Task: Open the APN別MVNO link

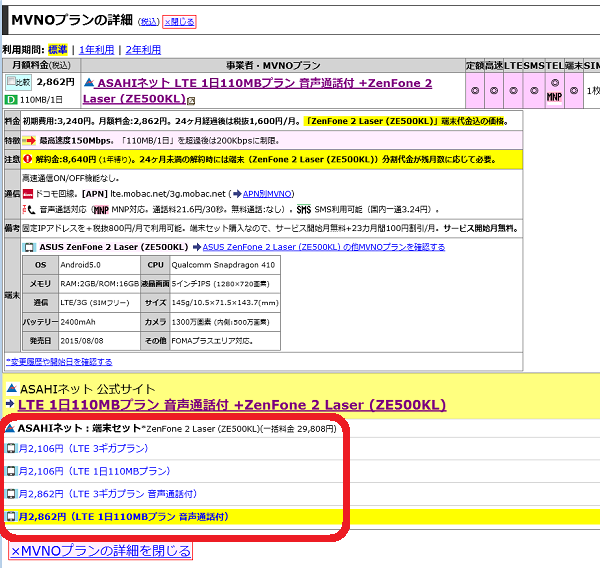Action: tap(267, 194)
